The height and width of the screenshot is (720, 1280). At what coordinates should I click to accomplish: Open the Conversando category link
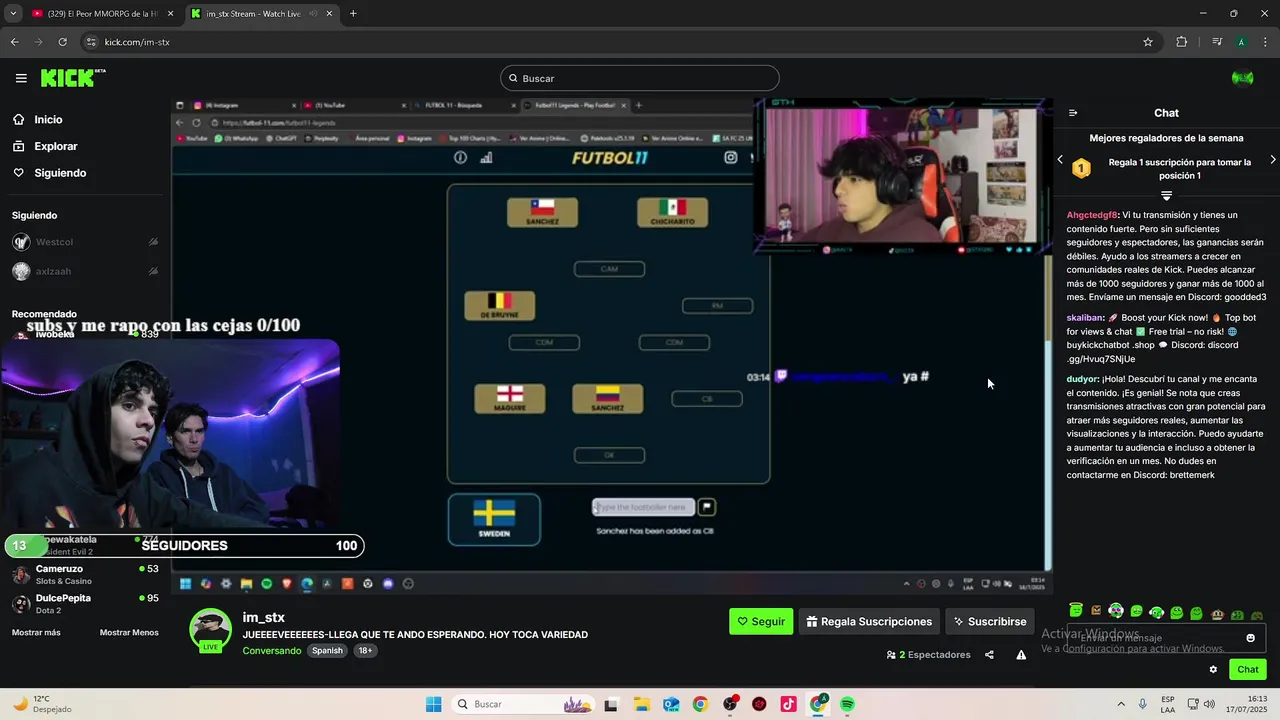[272, 651]
